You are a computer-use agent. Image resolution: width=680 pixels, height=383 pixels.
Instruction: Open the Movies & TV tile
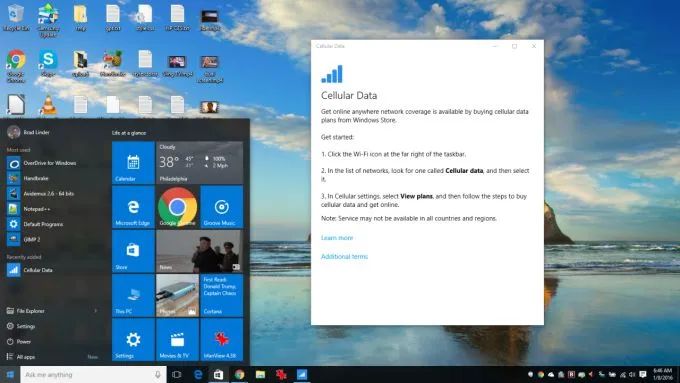177,340
